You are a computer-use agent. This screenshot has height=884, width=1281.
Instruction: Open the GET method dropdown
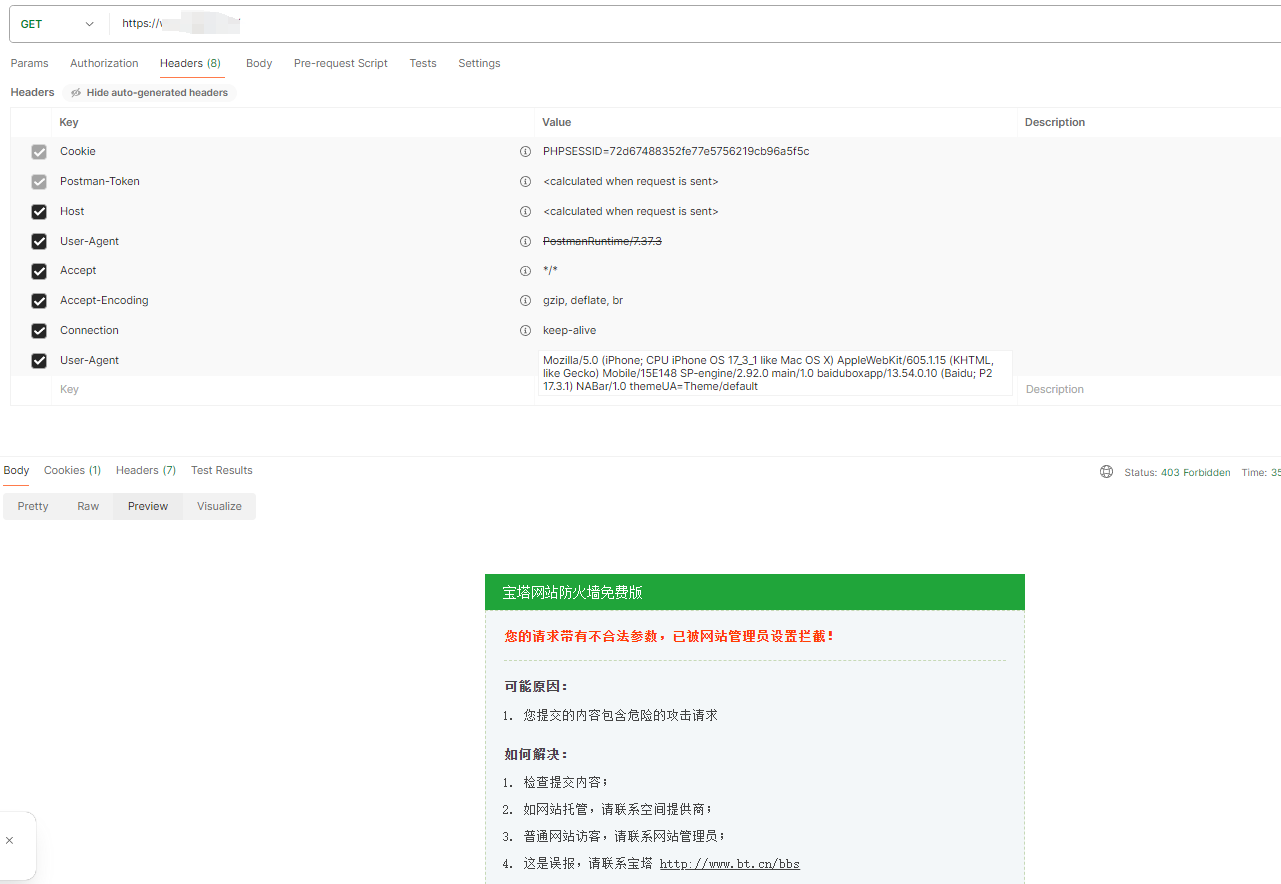(58, 24)
